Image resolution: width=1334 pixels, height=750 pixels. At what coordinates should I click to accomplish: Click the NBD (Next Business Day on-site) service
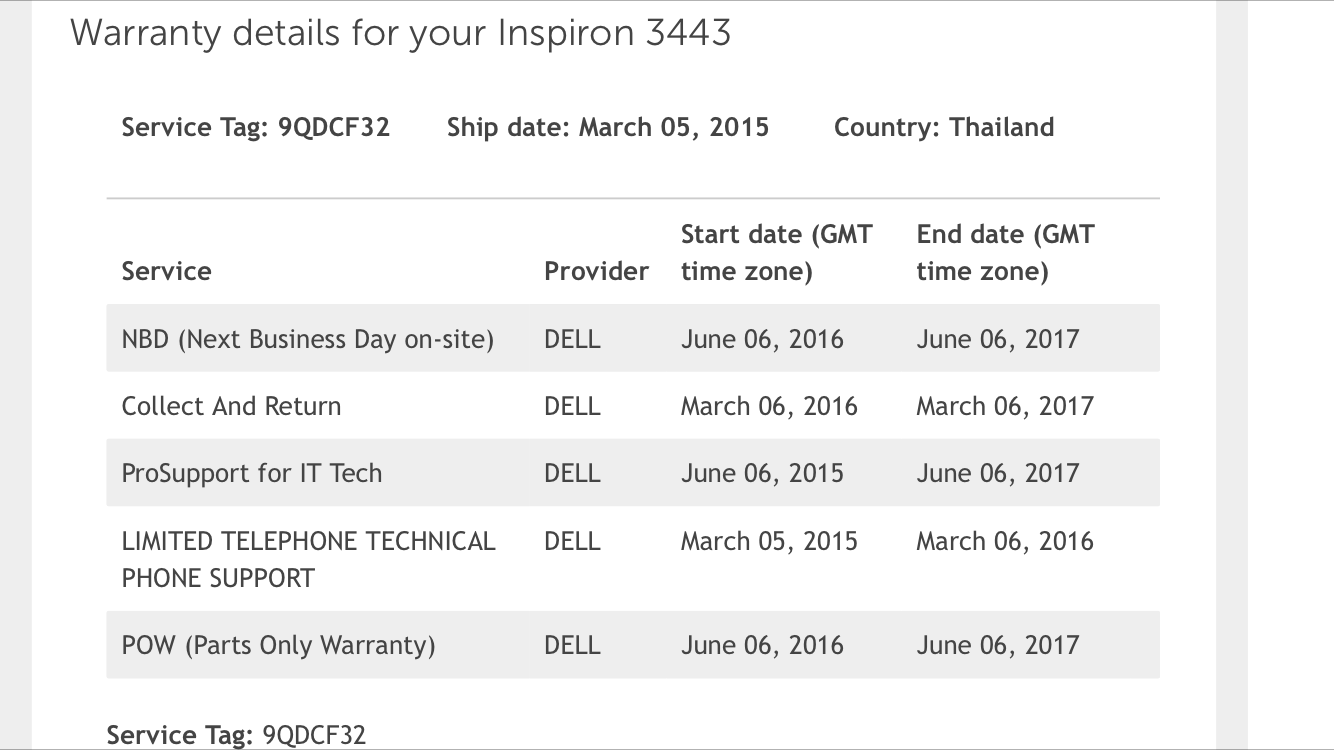pos(308,339)
